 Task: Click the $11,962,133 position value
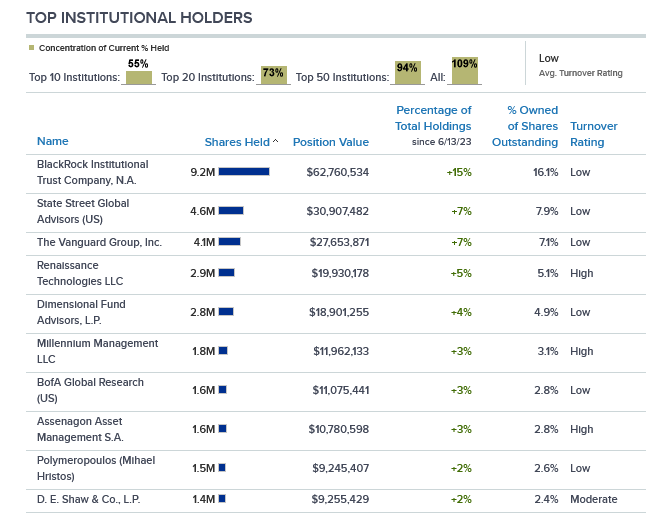point(341,351)
